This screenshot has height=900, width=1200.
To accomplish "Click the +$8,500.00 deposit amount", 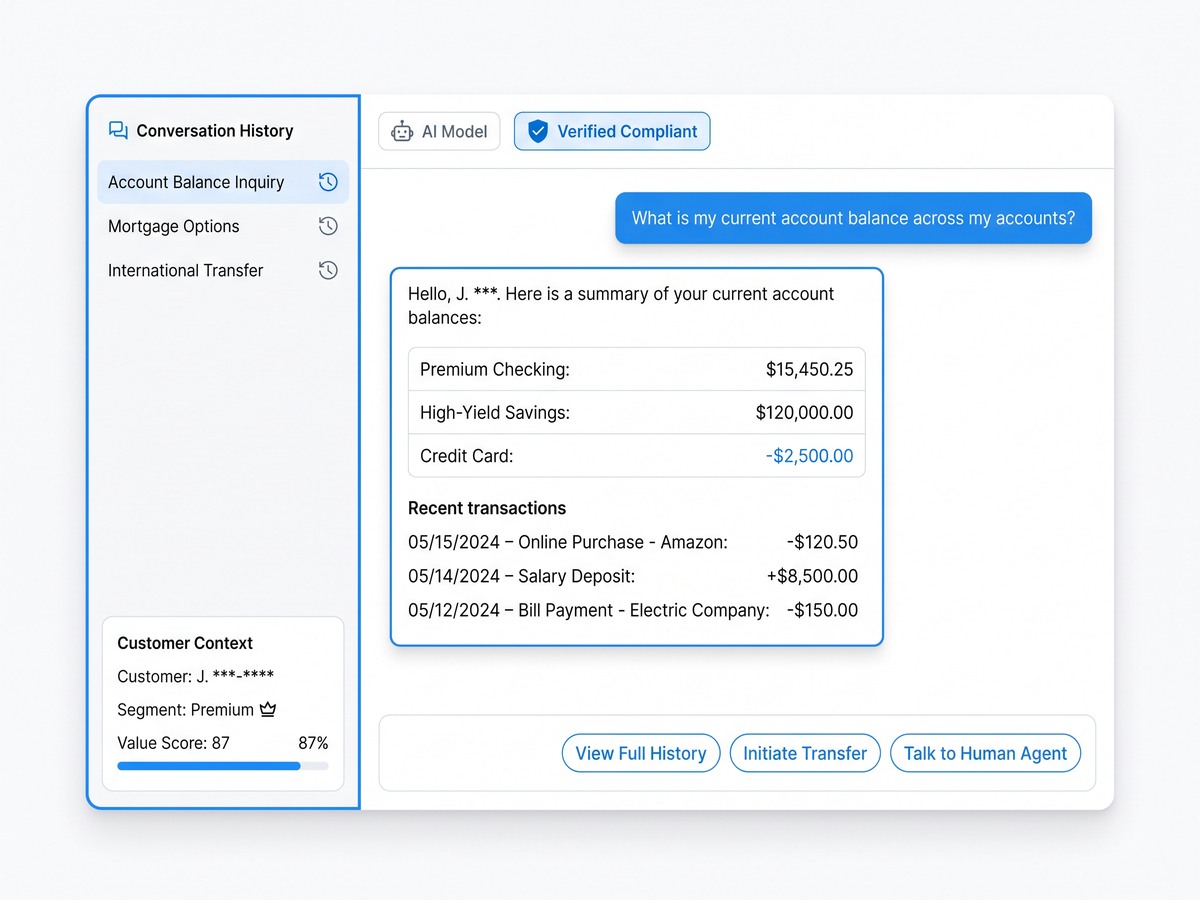I will pos(812,576).
